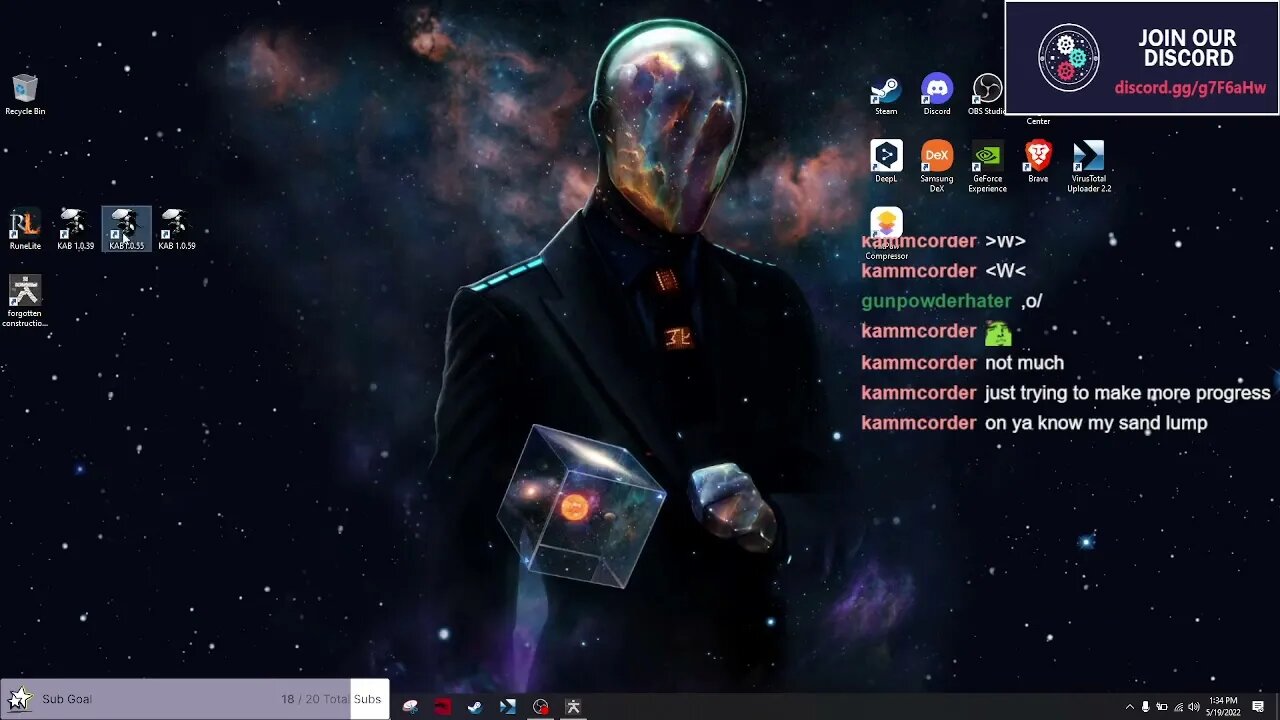Image resolution: width=1280 pixels, height=720 pixels.
Task: Open the clock showing 1:34 PM
Action: click(x=1222, y=707)
